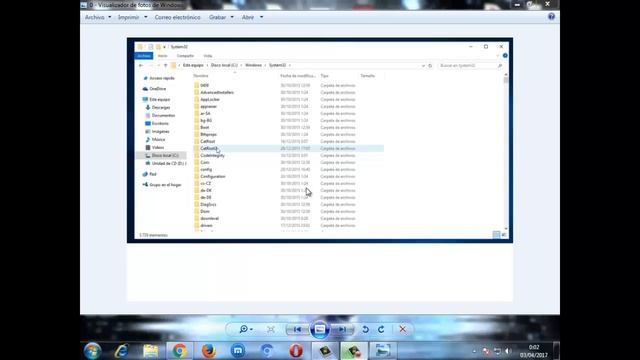The height and width of the screenshot is (360, 640).
Task: Launch Internet Explorer from the taskbar
Action: [121, 351]
